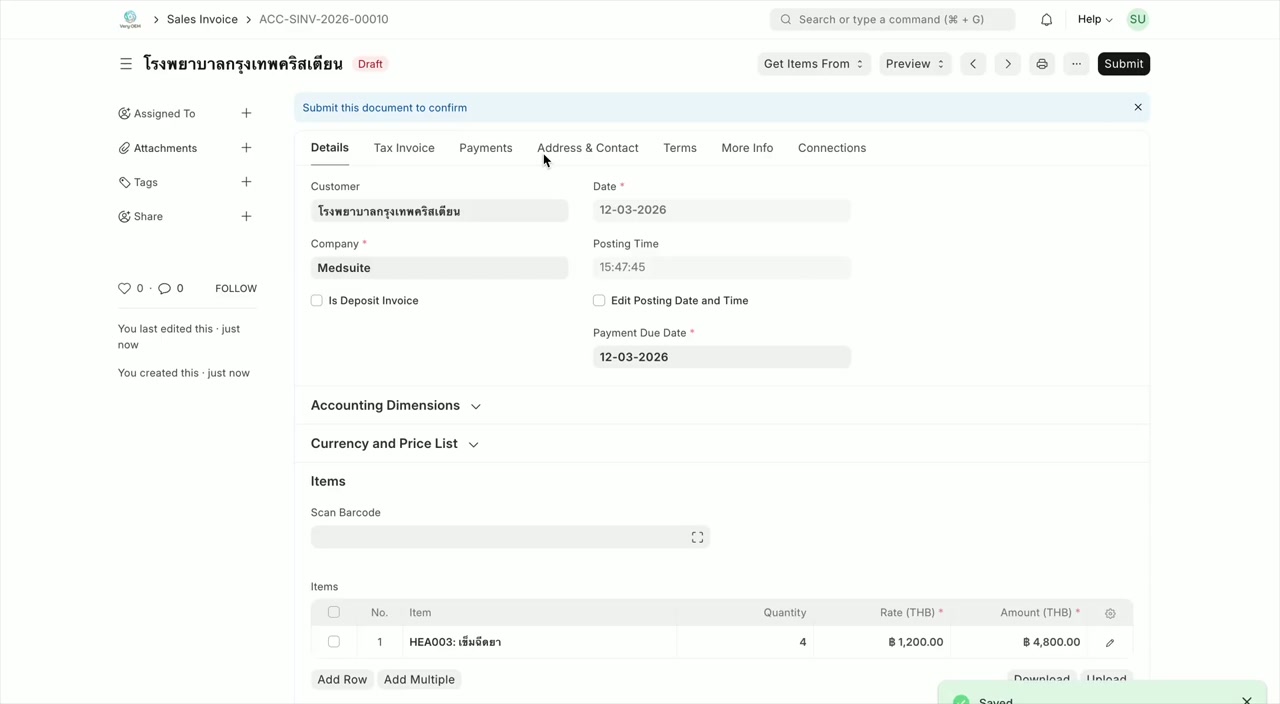This screenshot has width=1280, height=704.
Task: Select the checkbox for item row 1
Action: (333, 641)
